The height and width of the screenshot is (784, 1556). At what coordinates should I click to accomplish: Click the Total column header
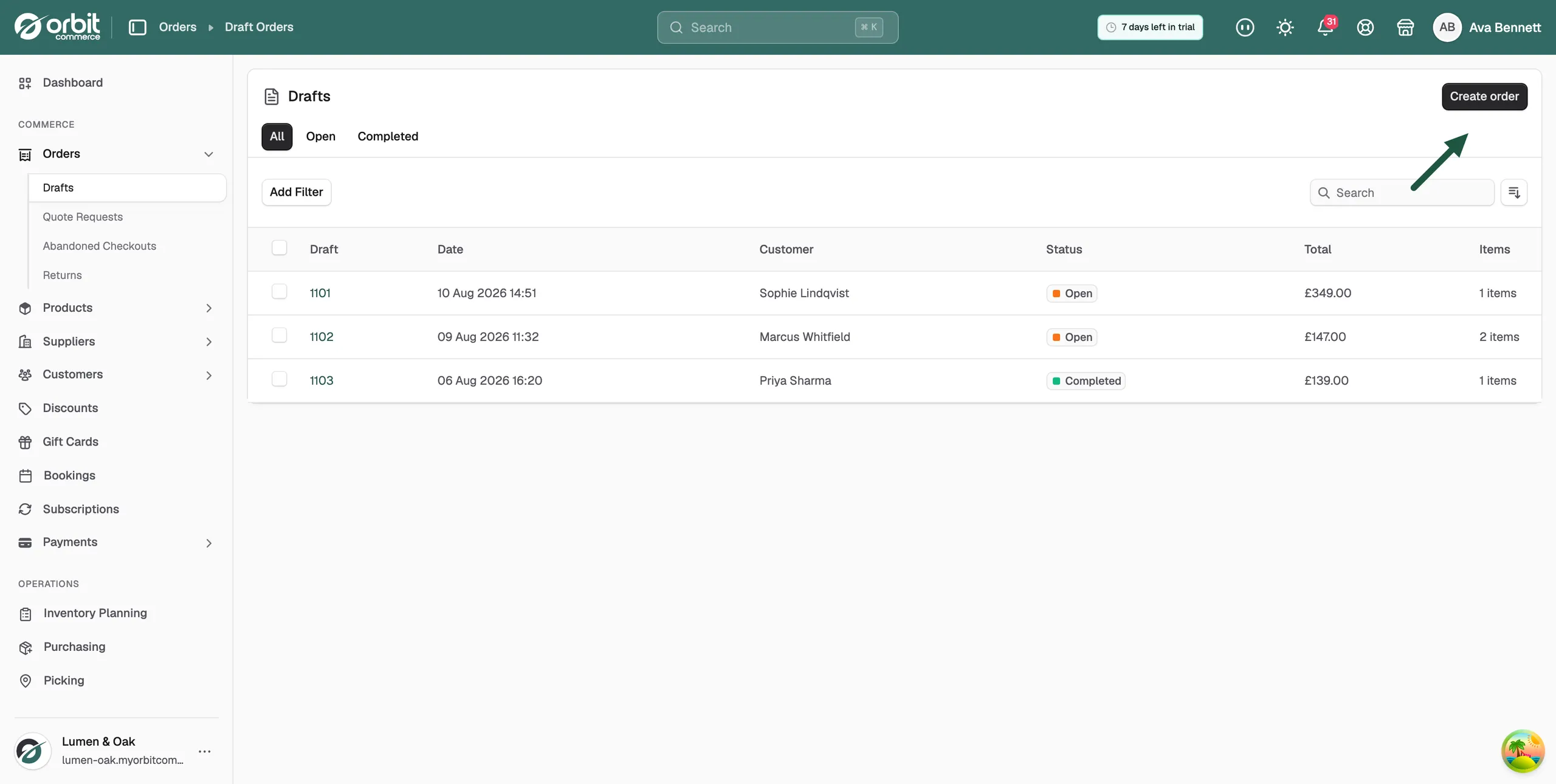click(x=1318, y=250)
